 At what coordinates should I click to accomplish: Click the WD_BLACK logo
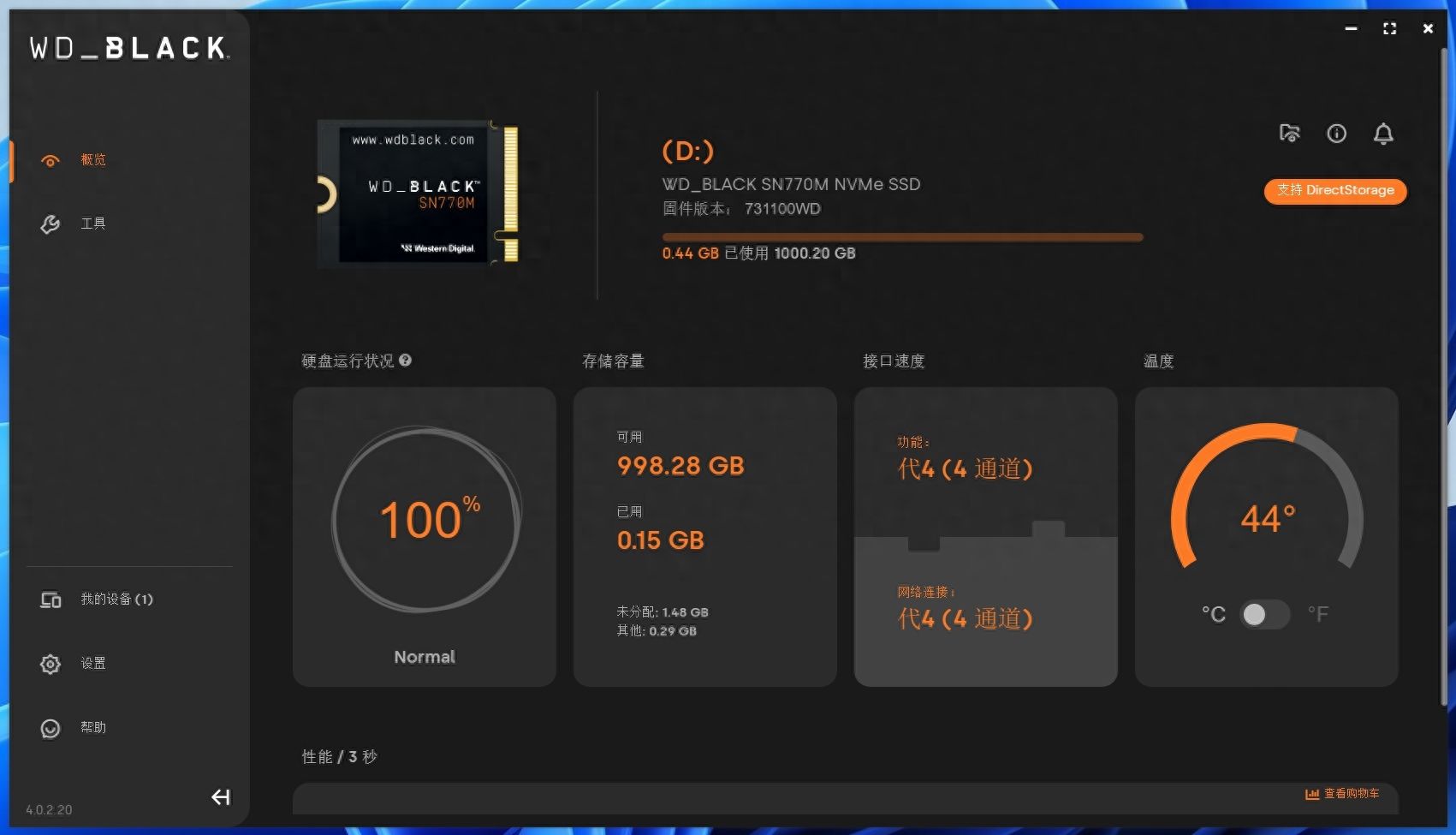(129, 48)
